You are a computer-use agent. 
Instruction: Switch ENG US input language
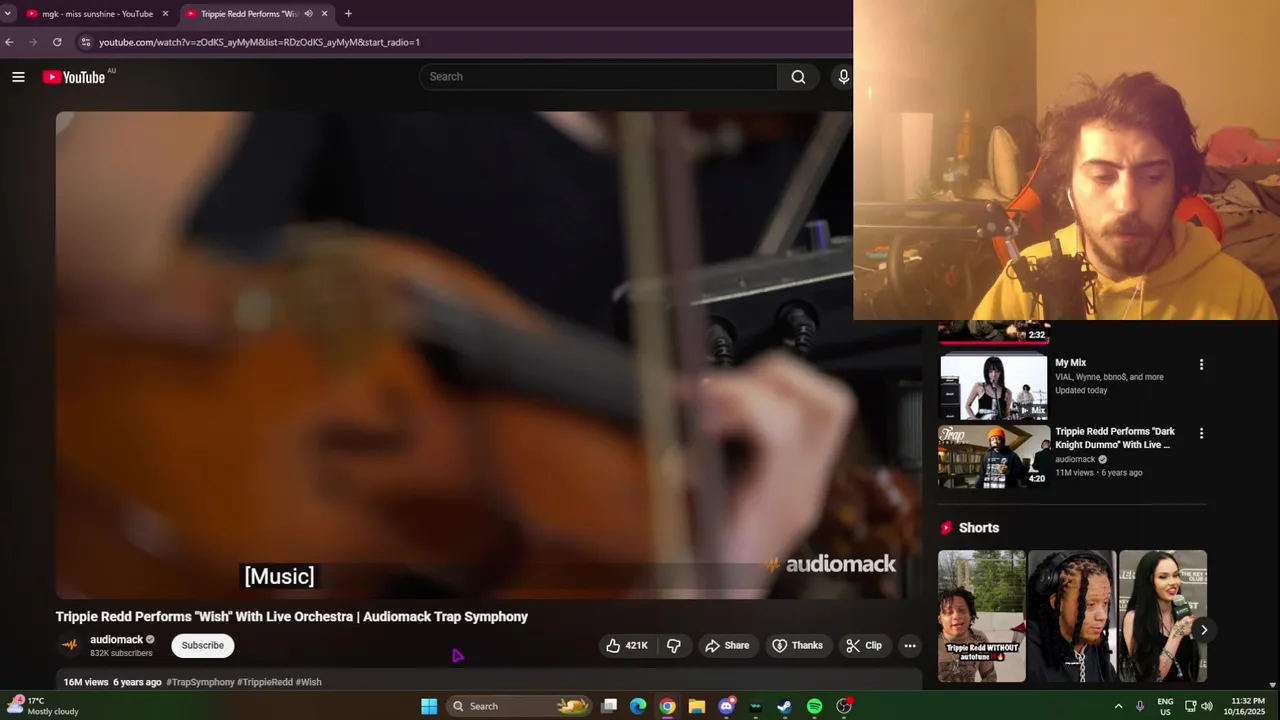(x=1165, y=706)
